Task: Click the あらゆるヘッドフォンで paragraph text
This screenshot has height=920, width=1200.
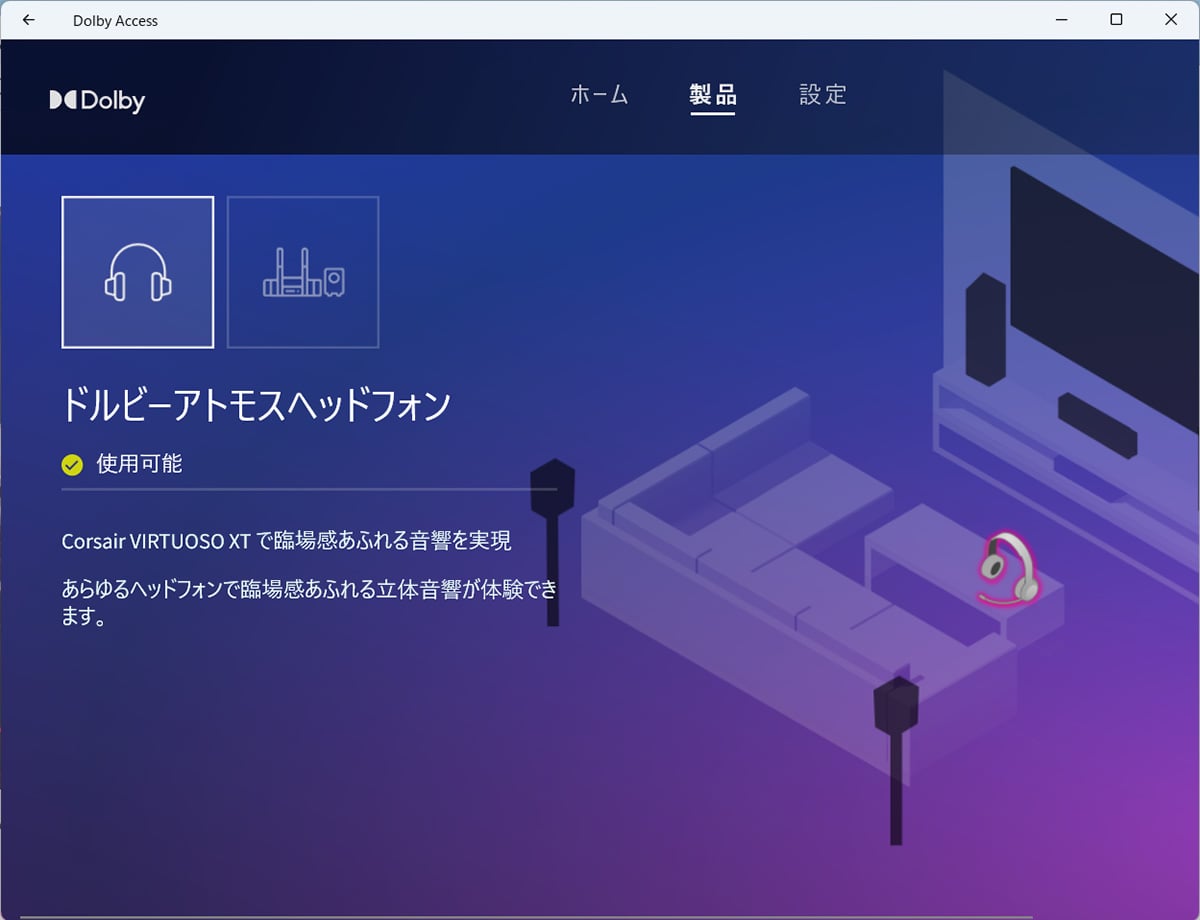Action: (x=309, y=603)
